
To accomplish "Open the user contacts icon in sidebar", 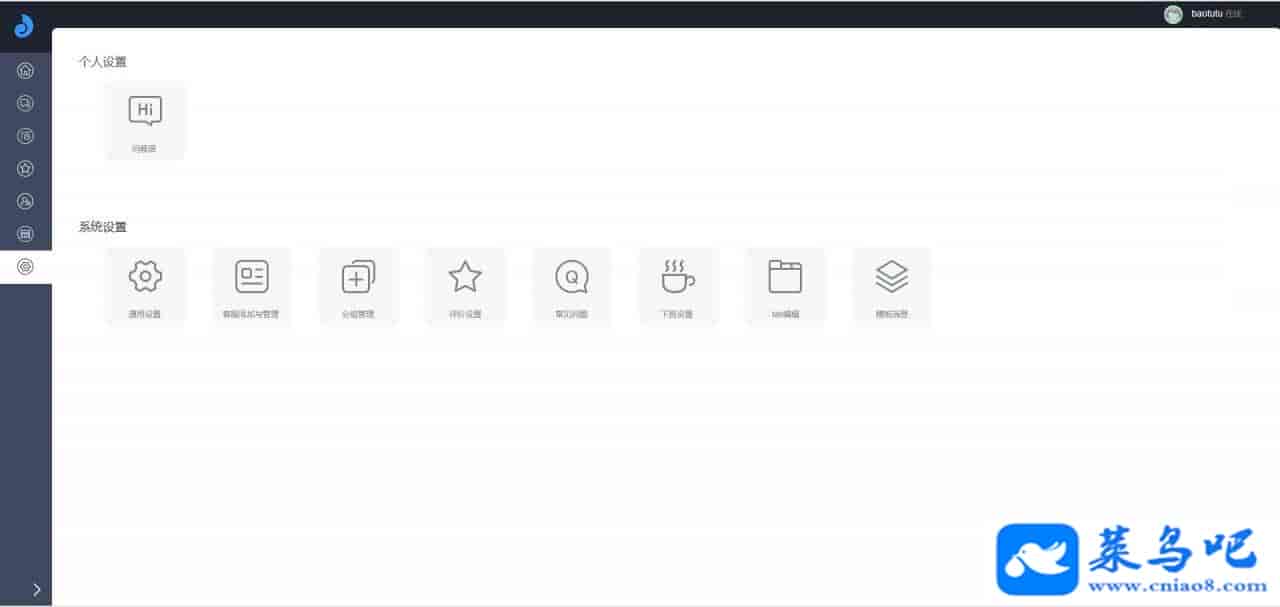I will [26, 201].
